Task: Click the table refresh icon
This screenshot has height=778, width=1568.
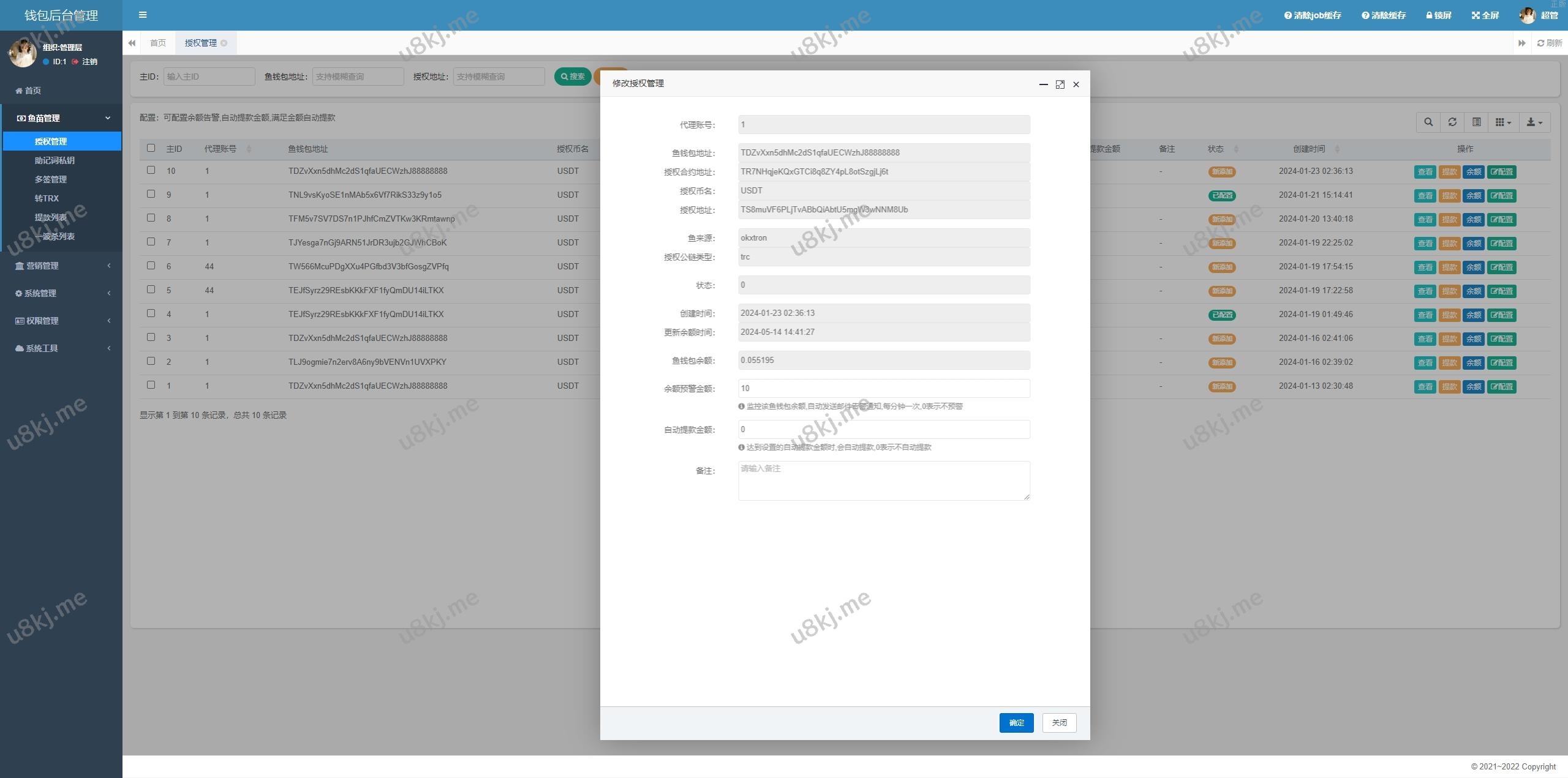Action: point(1452,122)
